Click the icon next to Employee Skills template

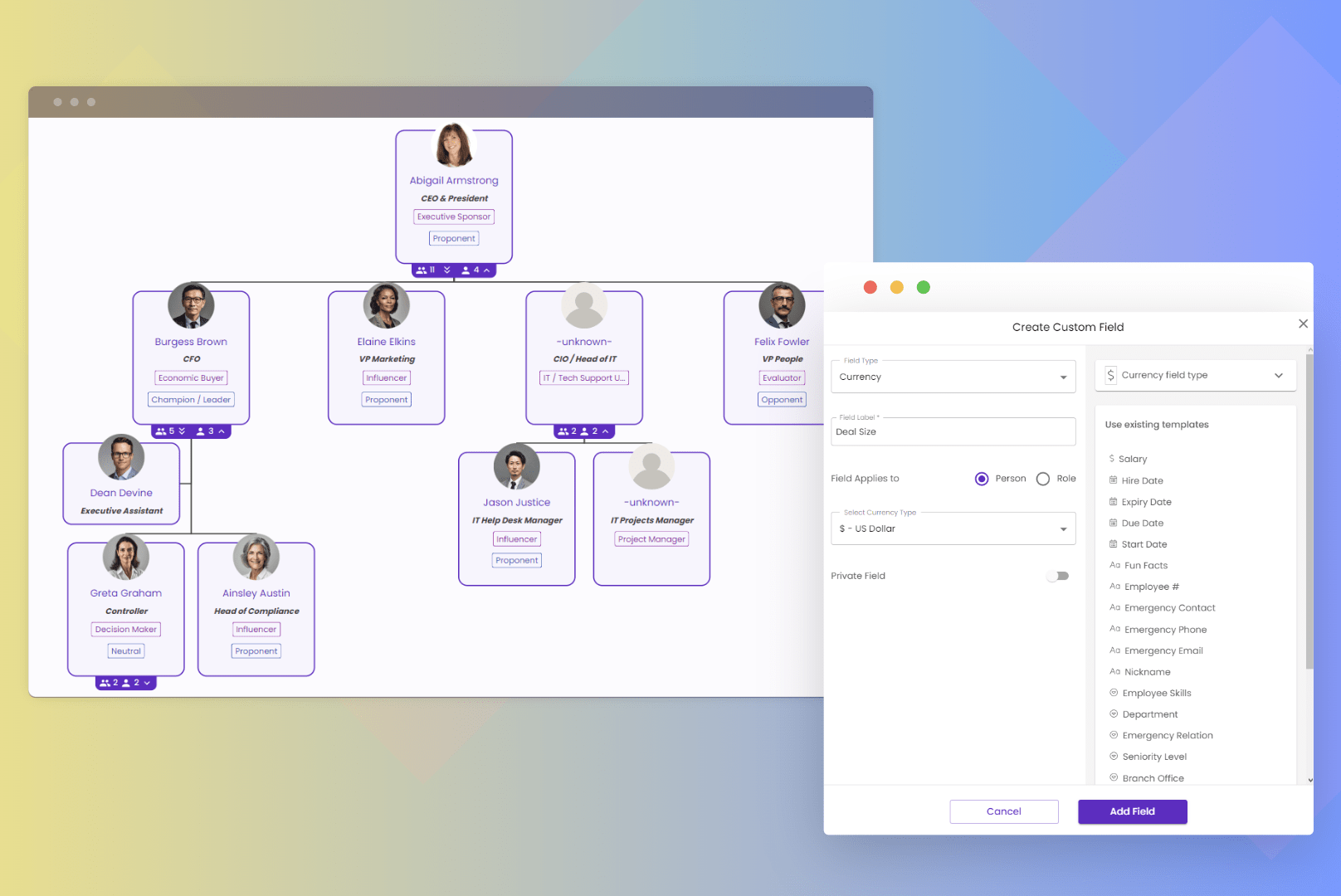click(1113, 692)
